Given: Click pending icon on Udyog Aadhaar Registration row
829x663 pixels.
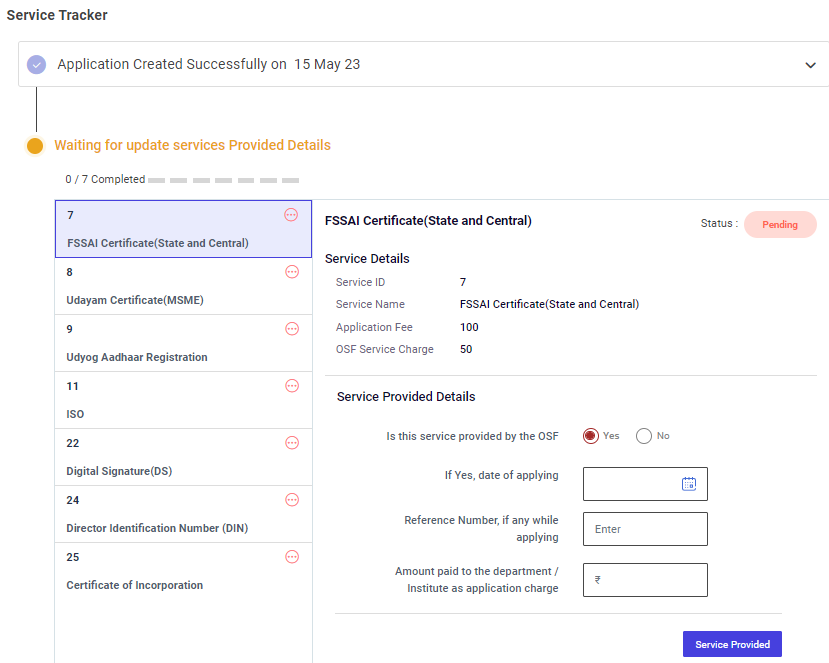Looking at the screenshot, I should [x=292, y=329].
